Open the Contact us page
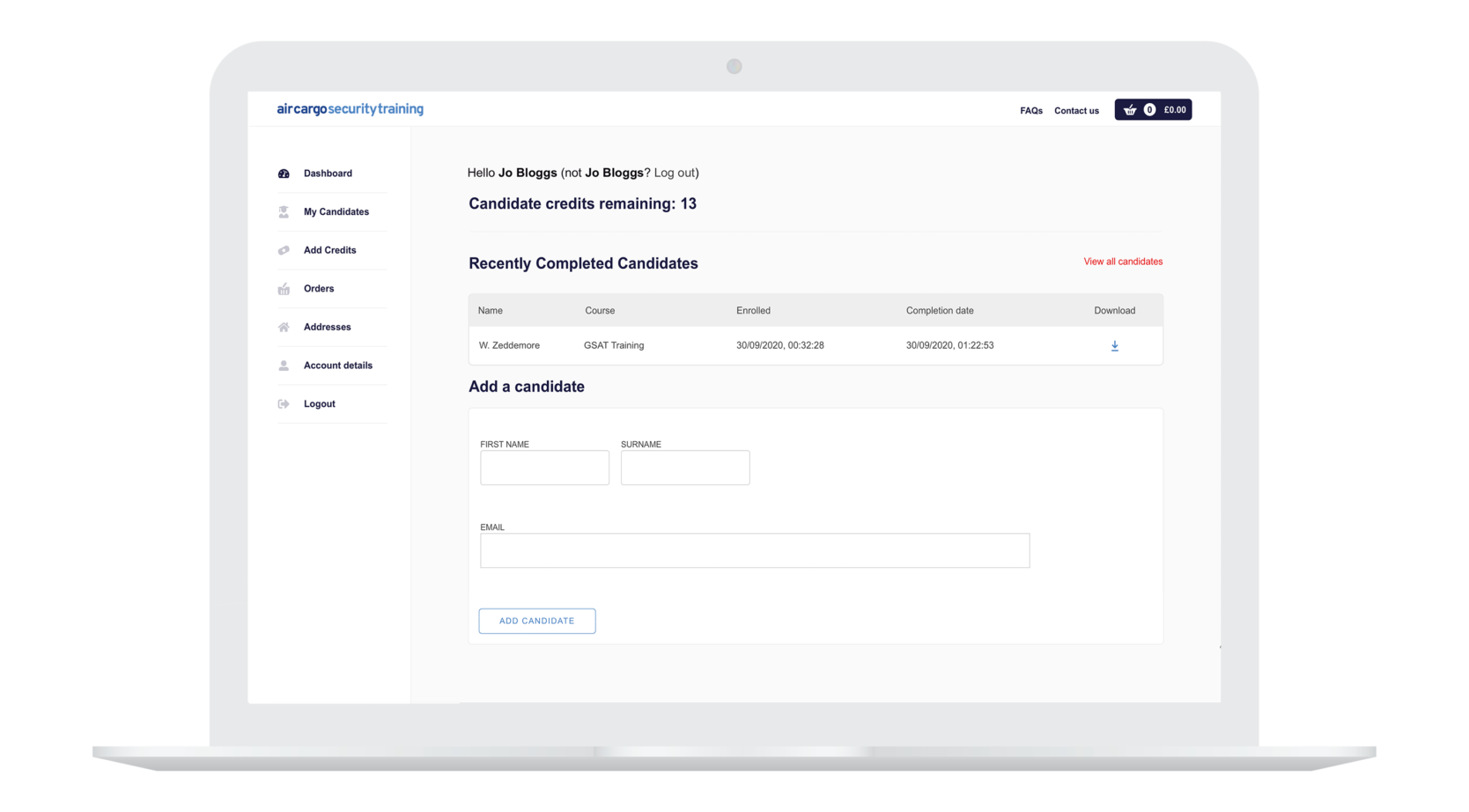 (1076, 111)
